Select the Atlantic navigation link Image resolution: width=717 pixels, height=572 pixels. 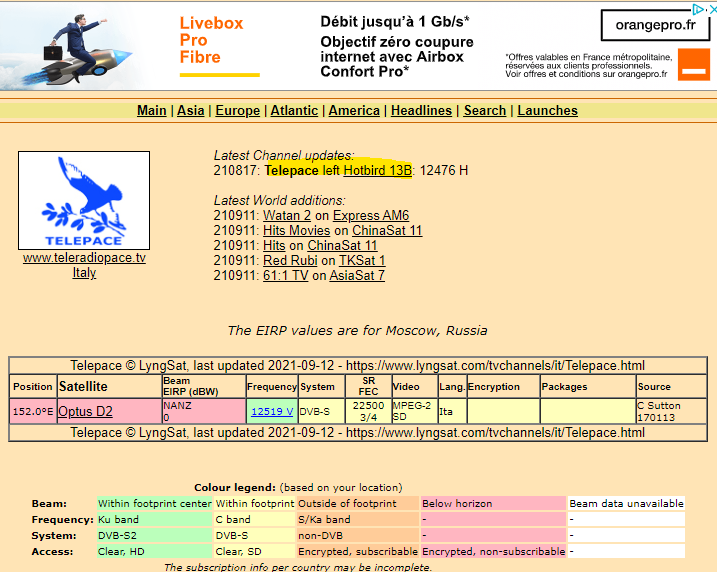[294, 111]
